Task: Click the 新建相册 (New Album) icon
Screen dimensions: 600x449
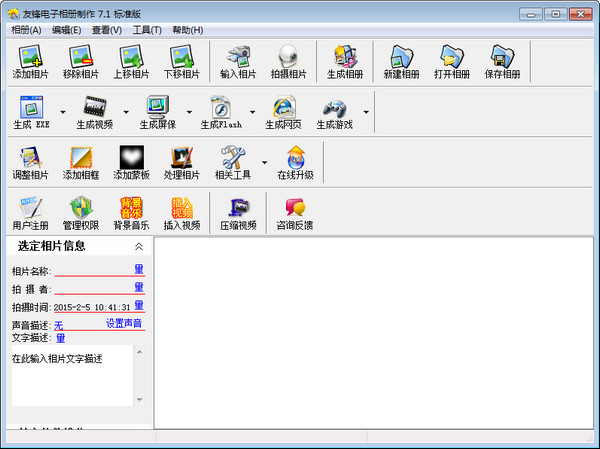Action: pos(401,56)
